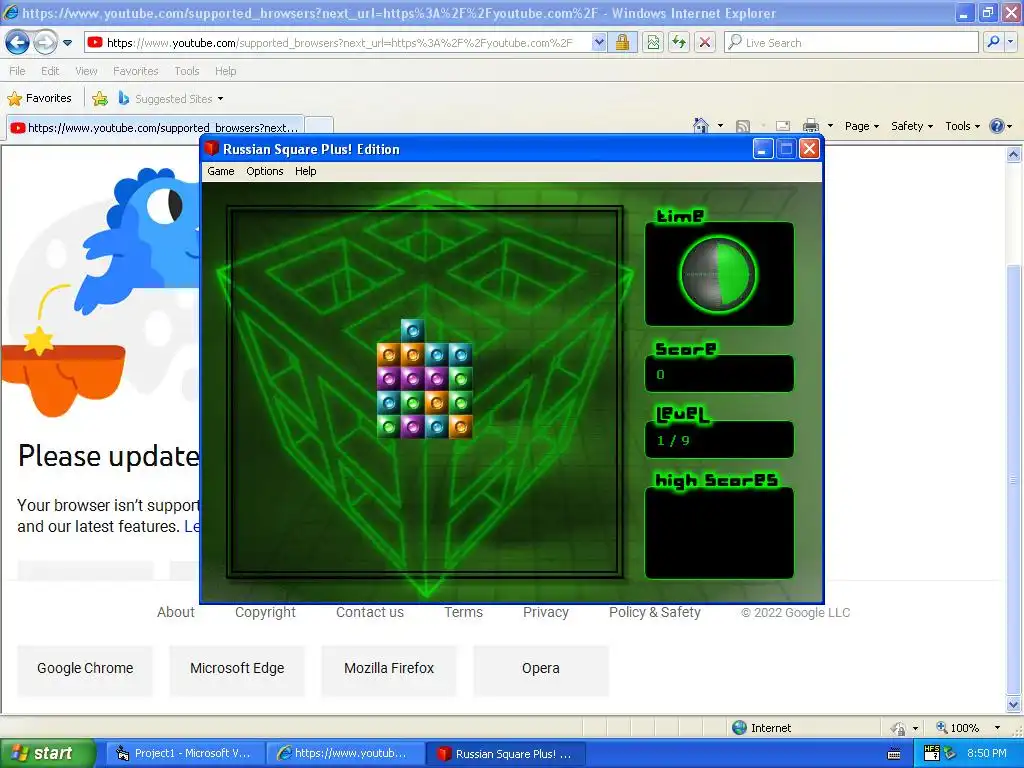The width and height of the screenshot is (1024, 768).
Task: Open the Tools menu in the menu bar
Action: point(186,71)
